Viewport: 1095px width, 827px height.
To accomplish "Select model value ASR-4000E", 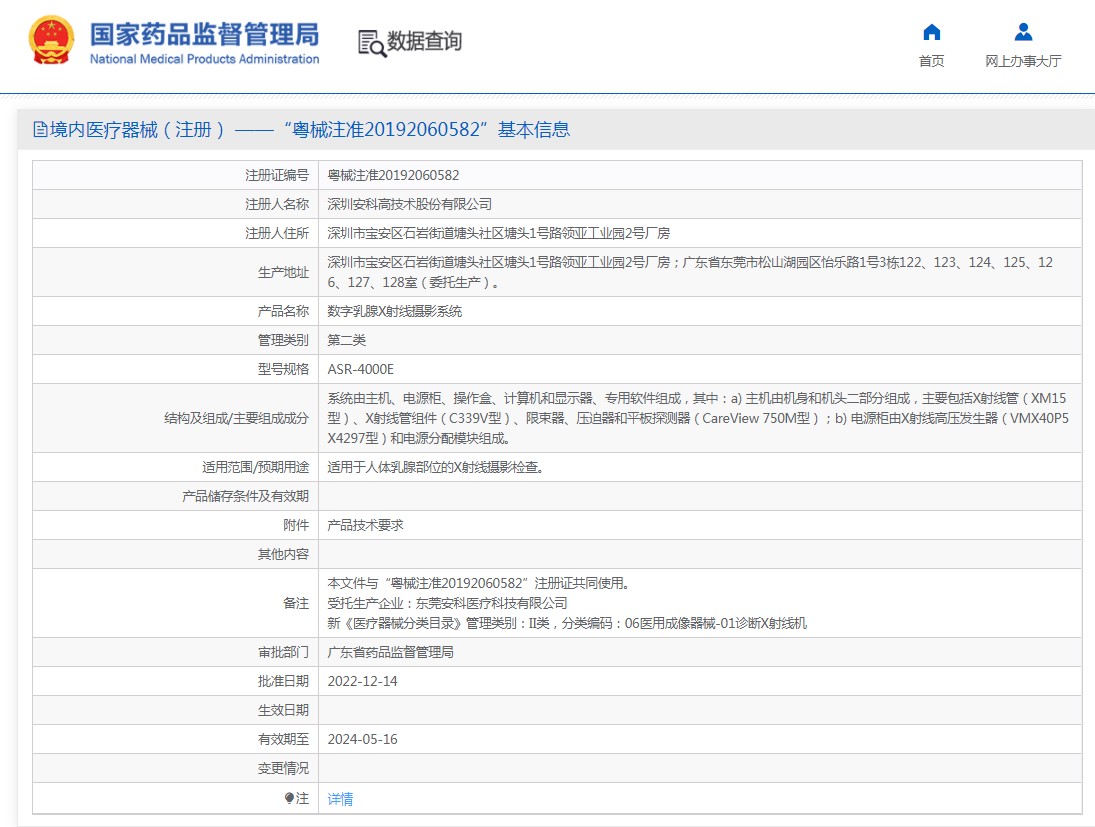I will coord(360,369).
